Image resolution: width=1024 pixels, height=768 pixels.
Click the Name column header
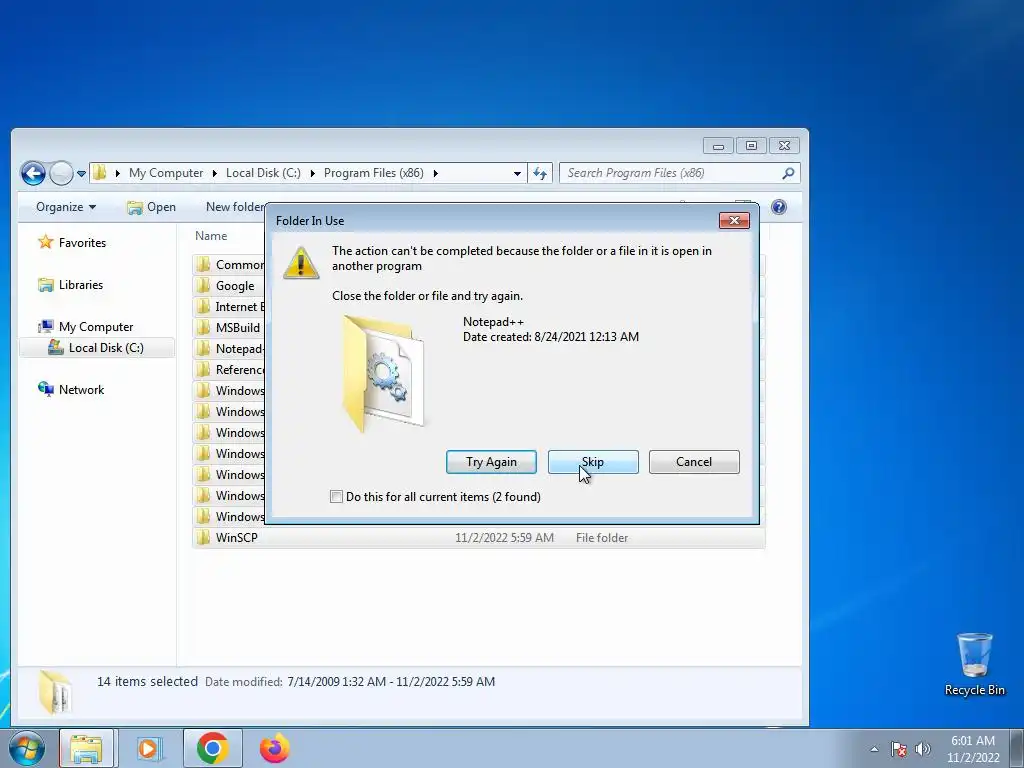211,236
